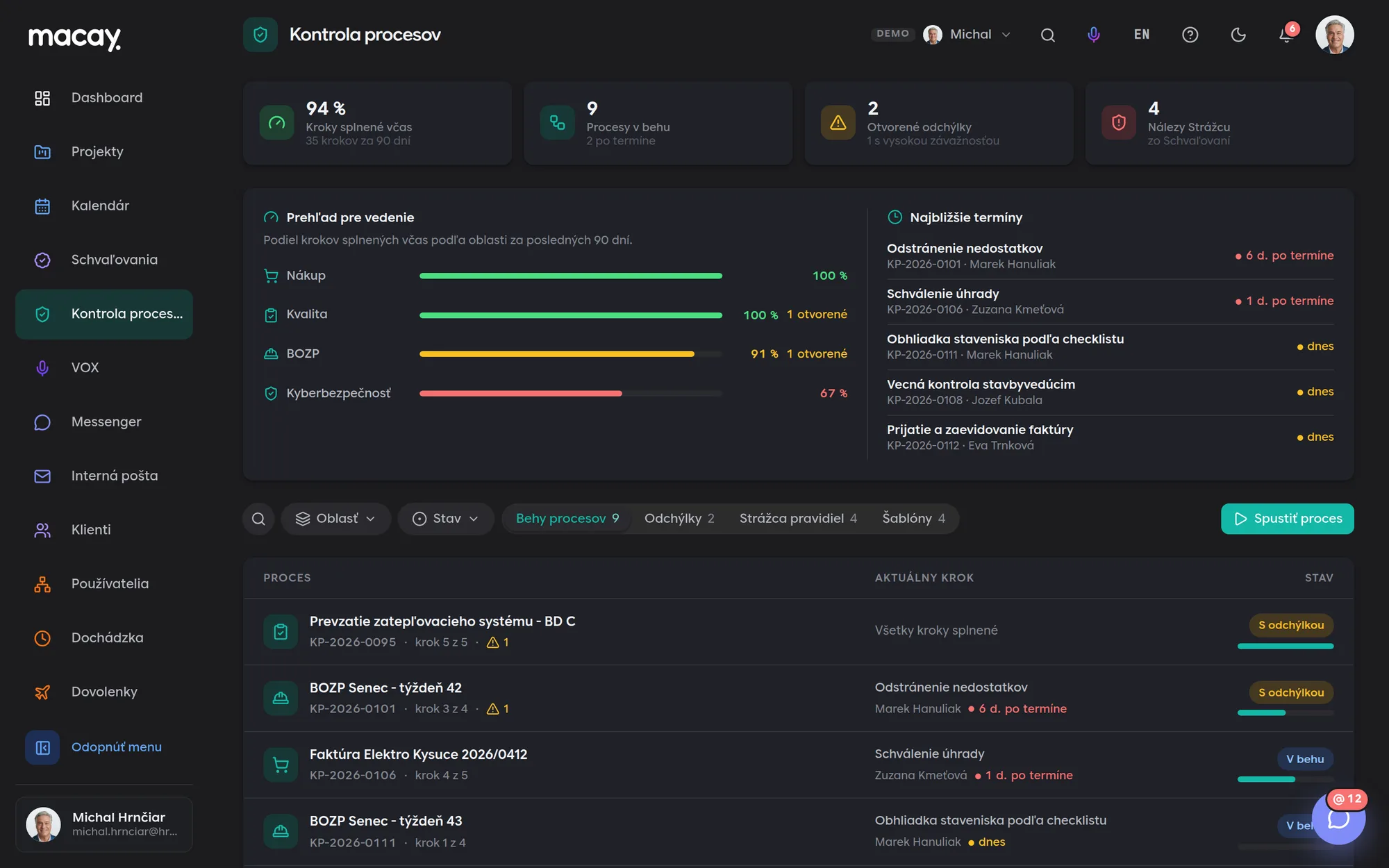Switch to Strážca pravidiel tab
The height and width of the screenshot is (868, 1389).
[798, 519]
